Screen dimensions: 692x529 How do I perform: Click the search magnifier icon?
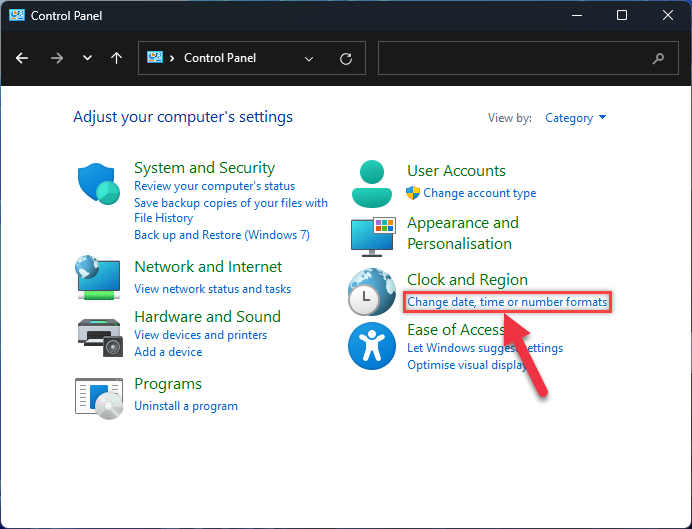coord(658,58)
